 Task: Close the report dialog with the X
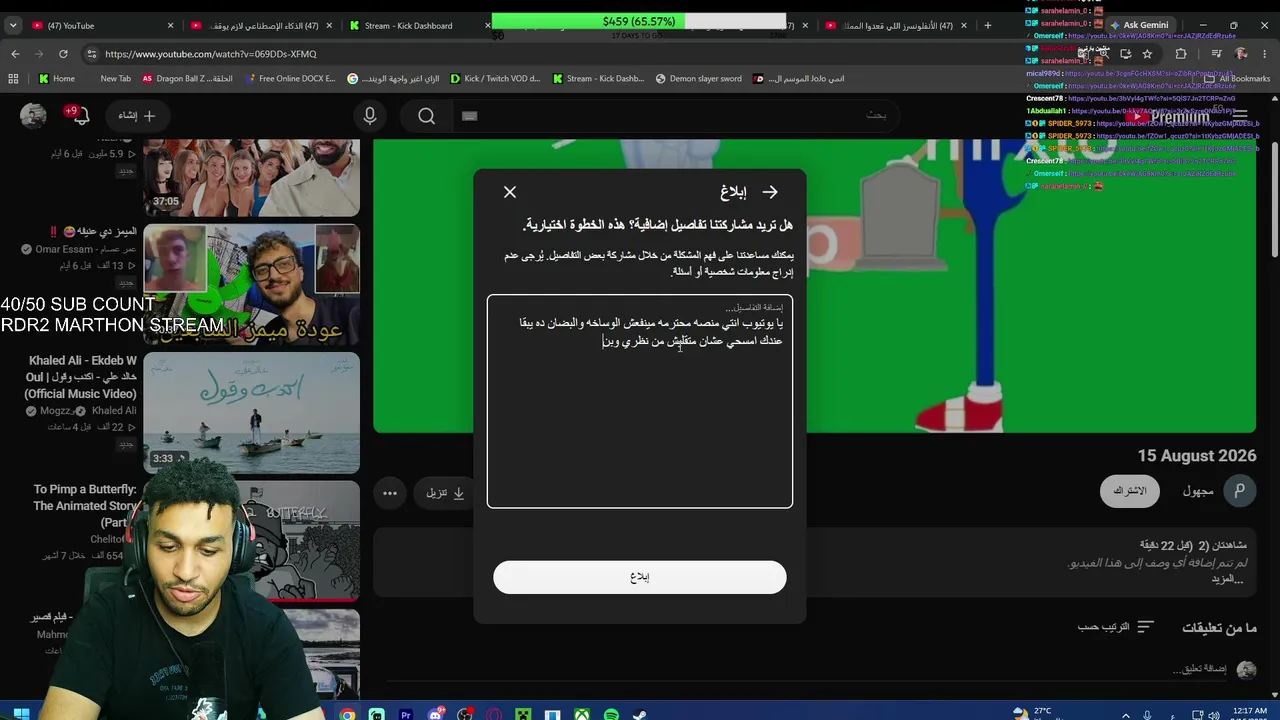510,192
